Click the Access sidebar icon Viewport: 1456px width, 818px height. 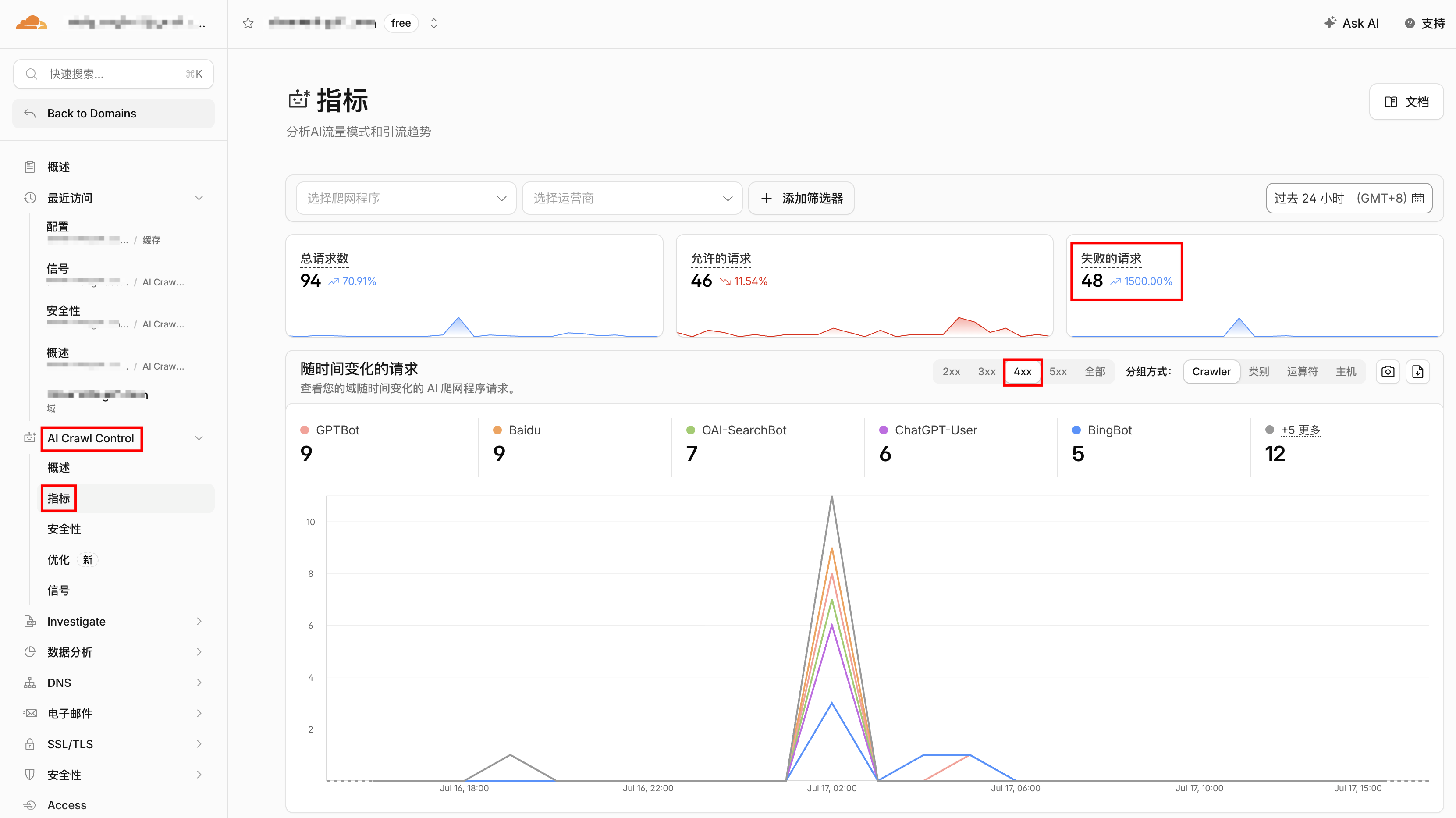click(x=30, y=805)
